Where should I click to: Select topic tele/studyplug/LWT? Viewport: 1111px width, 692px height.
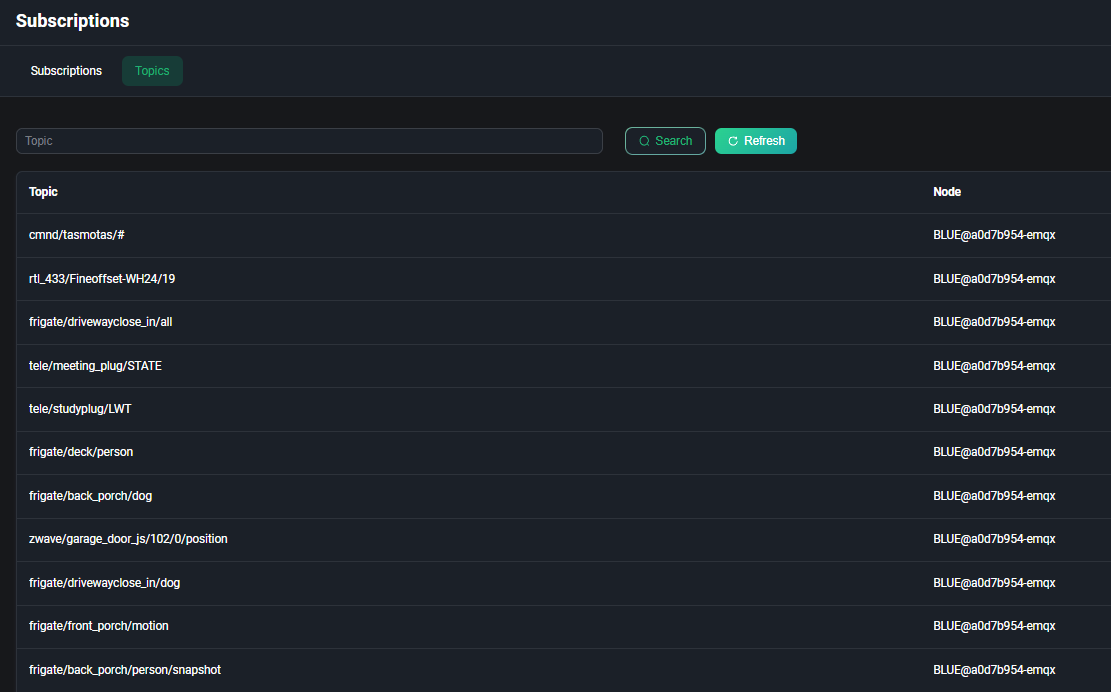pos(80,409)
